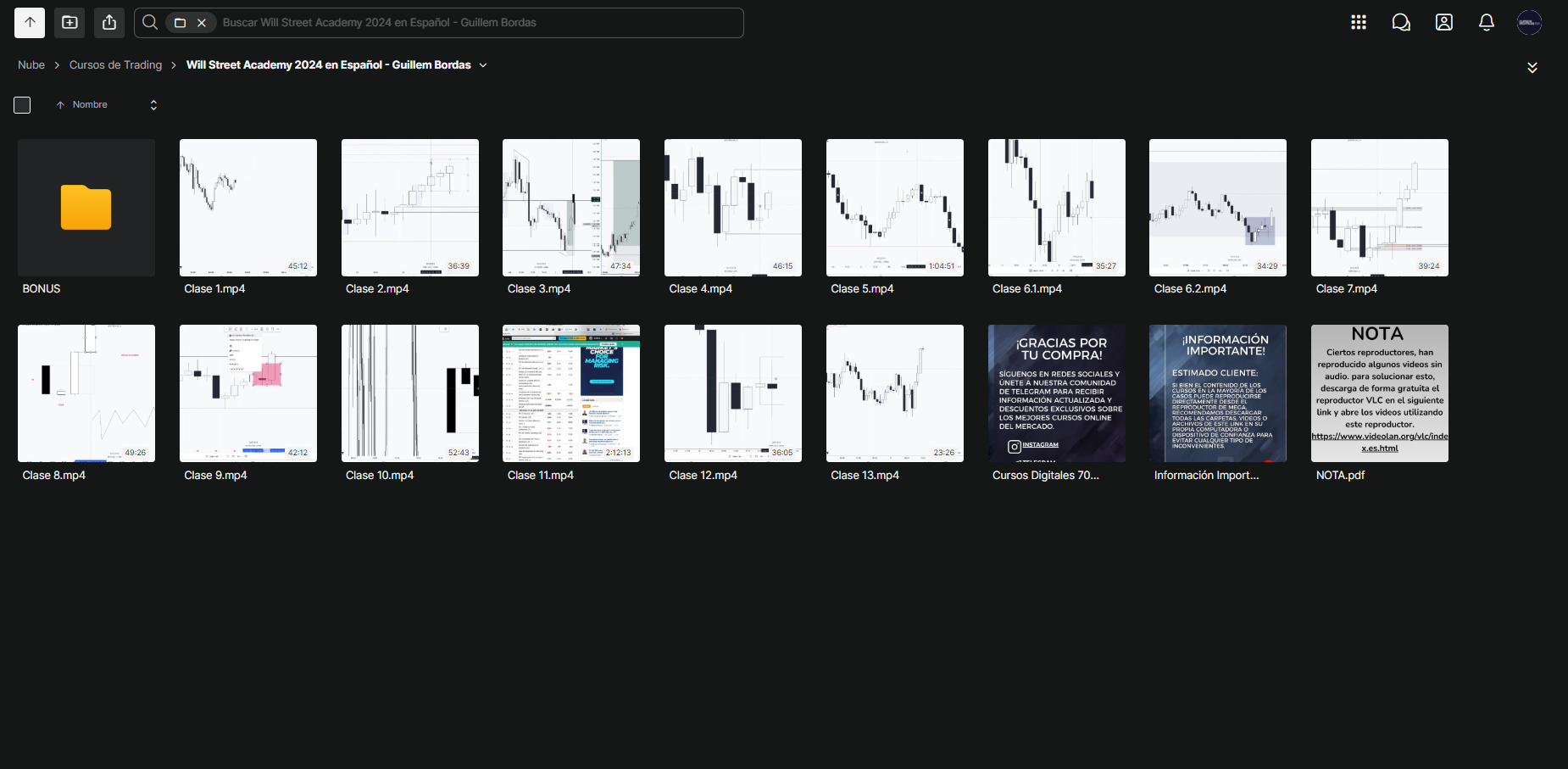
Task: Select the Clase 6.2.mp4 thumbnail
Action: 1218,208
